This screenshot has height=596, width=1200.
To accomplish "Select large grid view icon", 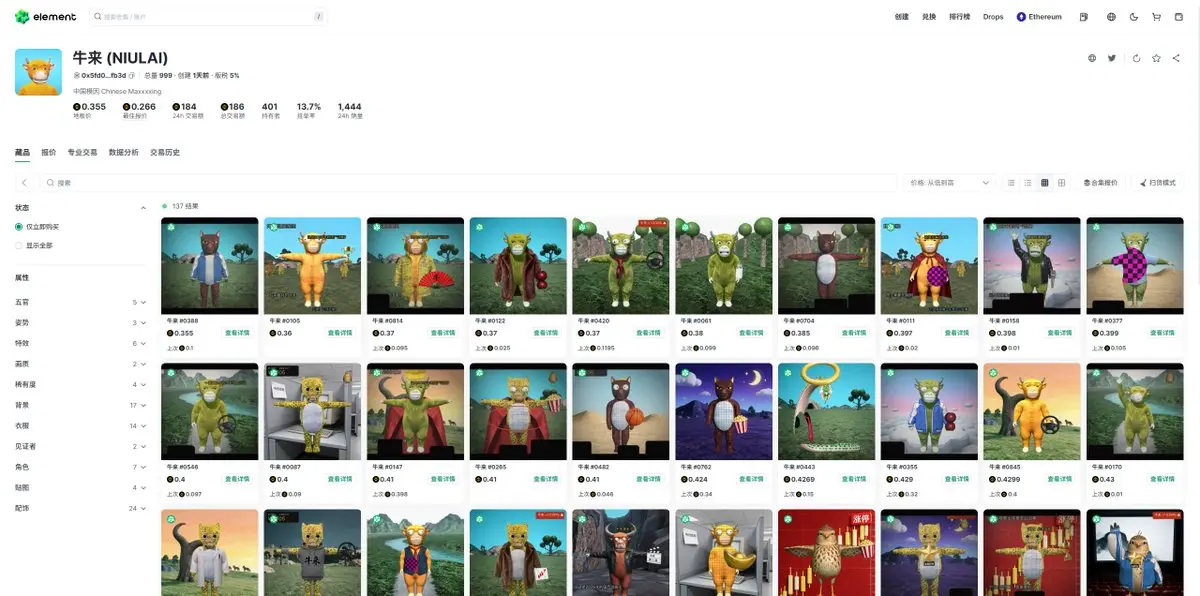I will click(1062, 183).
